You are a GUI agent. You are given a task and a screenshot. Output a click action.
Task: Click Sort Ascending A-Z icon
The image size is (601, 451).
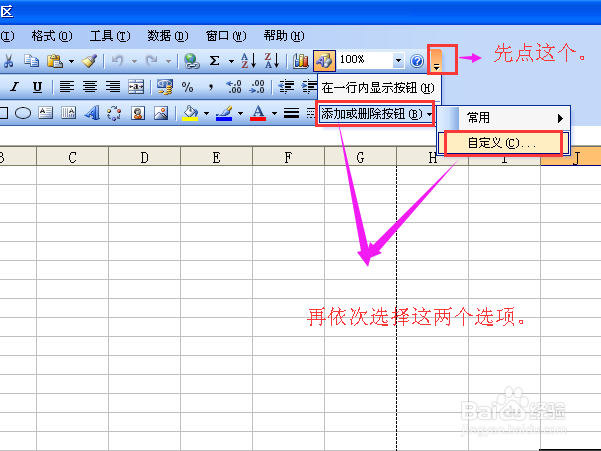pyautogui.click(x=248, y=61)
